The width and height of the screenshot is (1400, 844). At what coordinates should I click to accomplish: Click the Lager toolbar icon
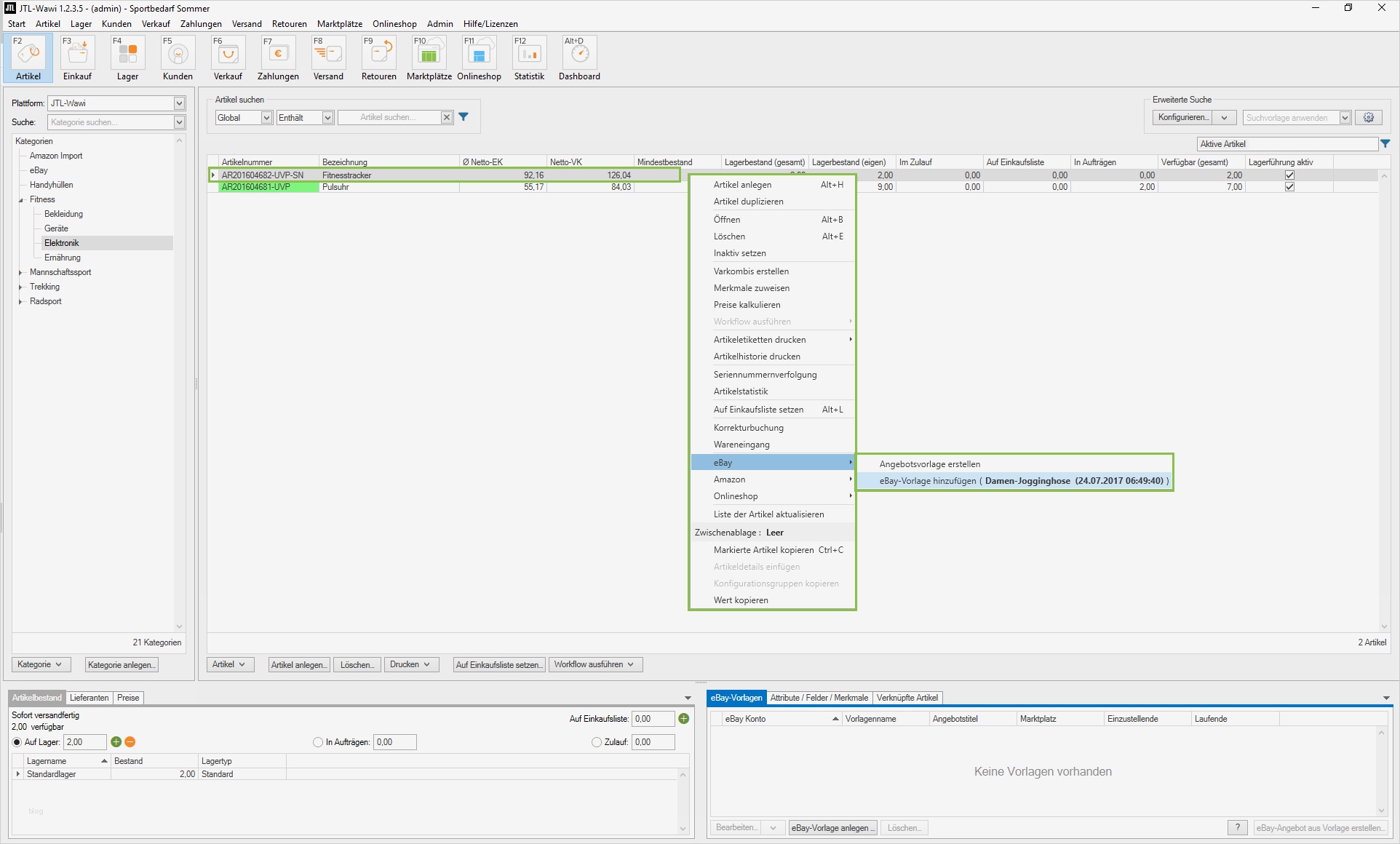(x=127, y=55)
